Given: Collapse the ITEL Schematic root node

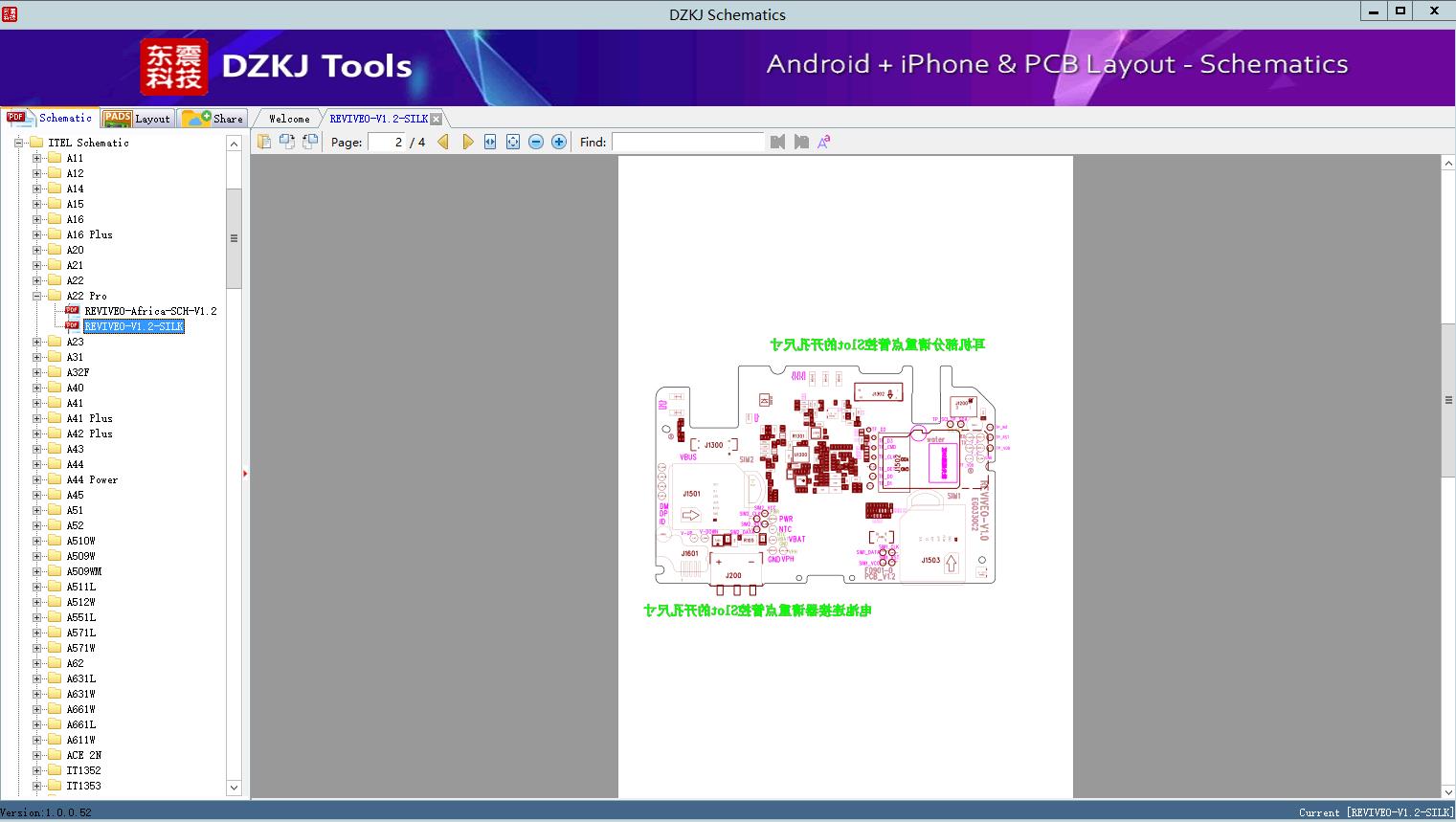Looking at the screenshot, I should [x=18, y=143].
